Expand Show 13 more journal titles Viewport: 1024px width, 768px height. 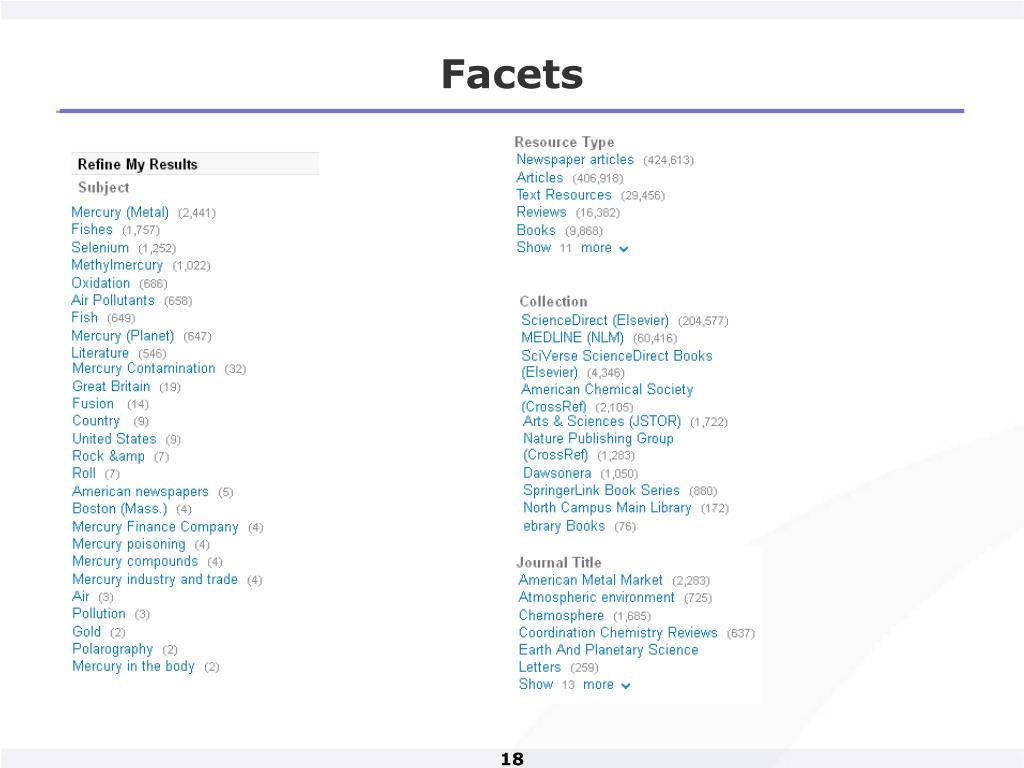pyautogui.click(x=574, y=684)
